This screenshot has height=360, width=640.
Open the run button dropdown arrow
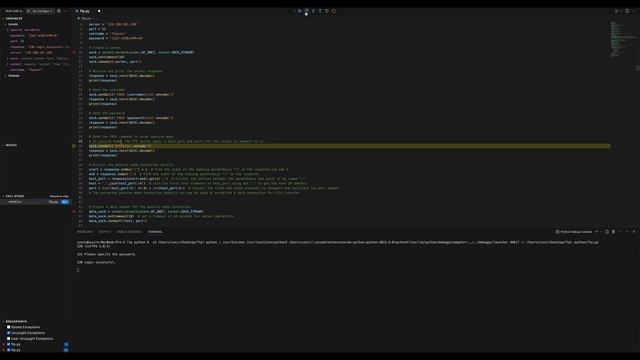point(621,11)
